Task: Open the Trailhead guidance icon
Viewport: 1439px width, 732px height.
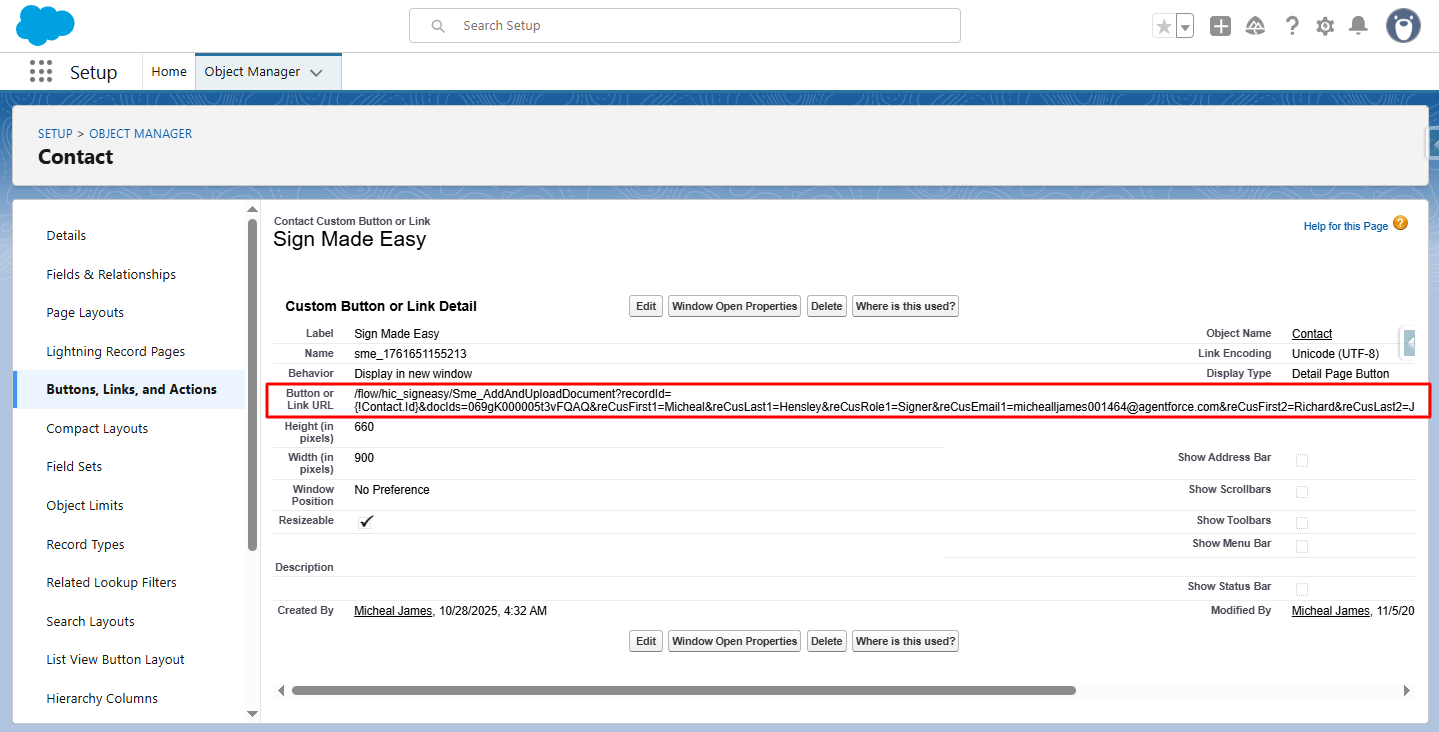Action: (x=1256, y=27)
